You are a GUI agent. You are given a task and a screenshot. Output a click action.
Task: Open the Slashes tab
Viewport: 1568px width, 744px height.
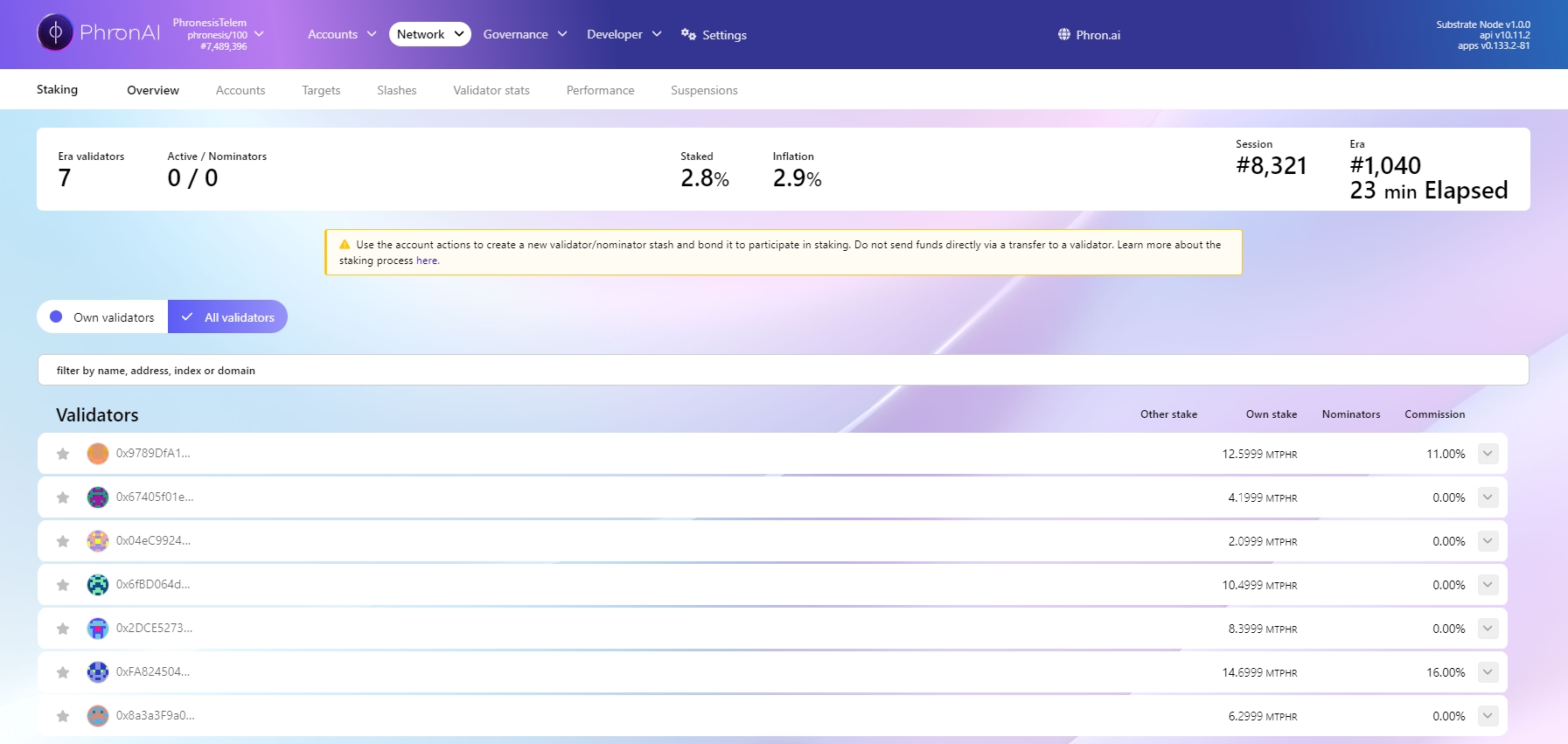click(396, 90)
